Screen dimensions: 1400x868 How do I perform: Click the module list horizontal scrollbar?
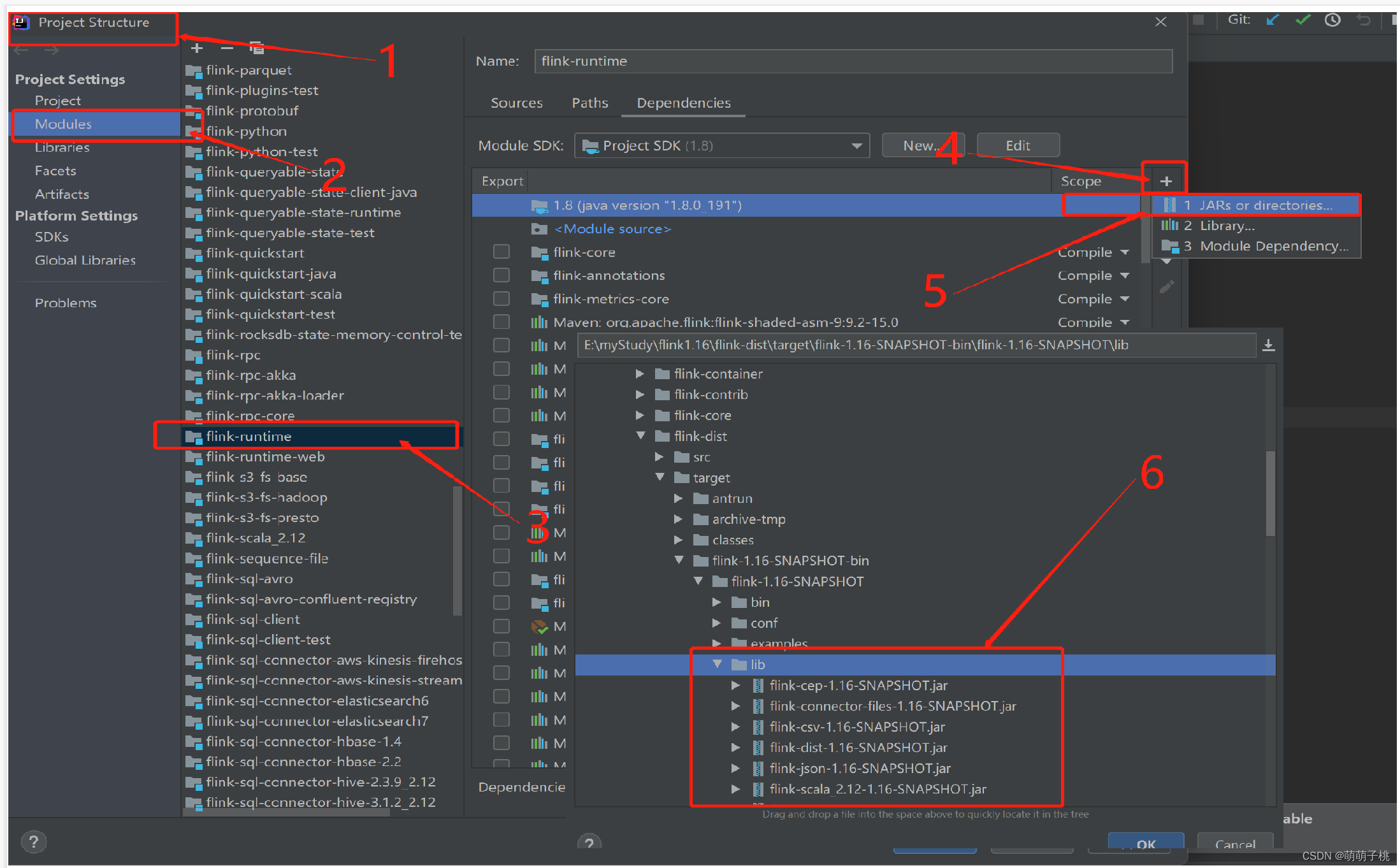pyautogui.click(x=287, y=813)
